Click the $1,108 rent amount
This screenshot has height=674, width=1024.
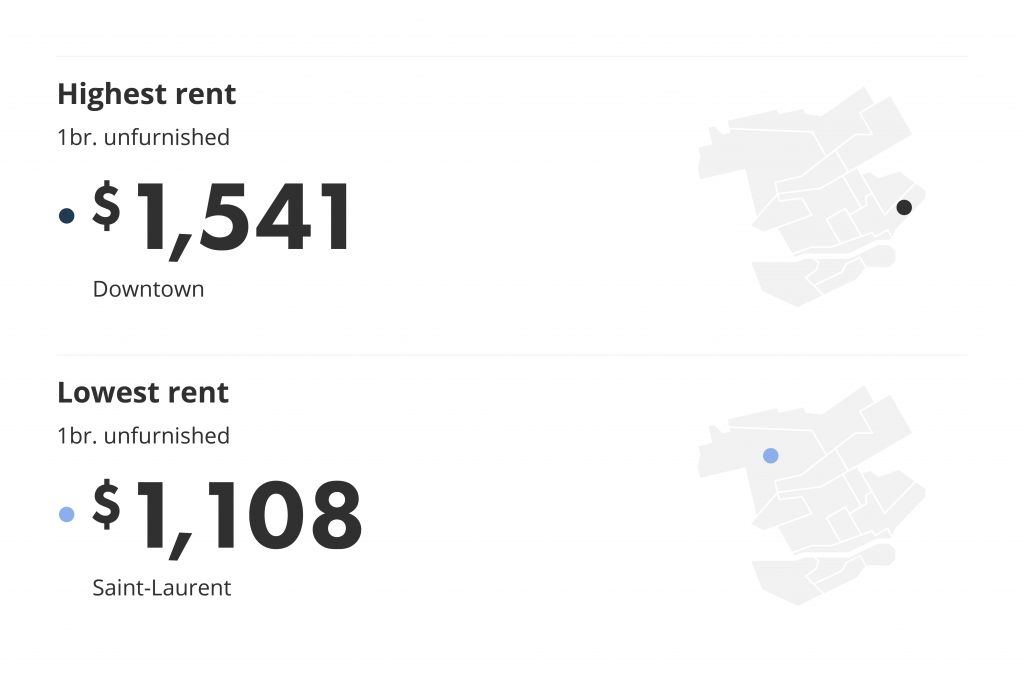(x=227, y=517)
